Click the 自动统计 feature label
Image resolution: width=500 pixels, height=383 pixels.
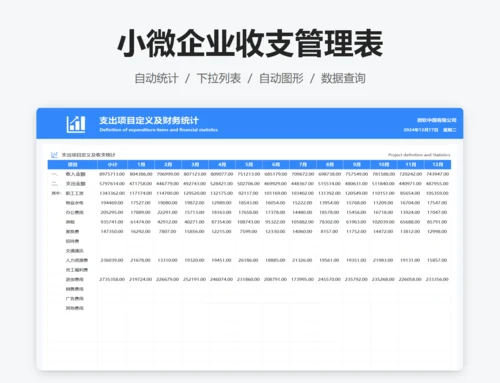tap(156, 78)
